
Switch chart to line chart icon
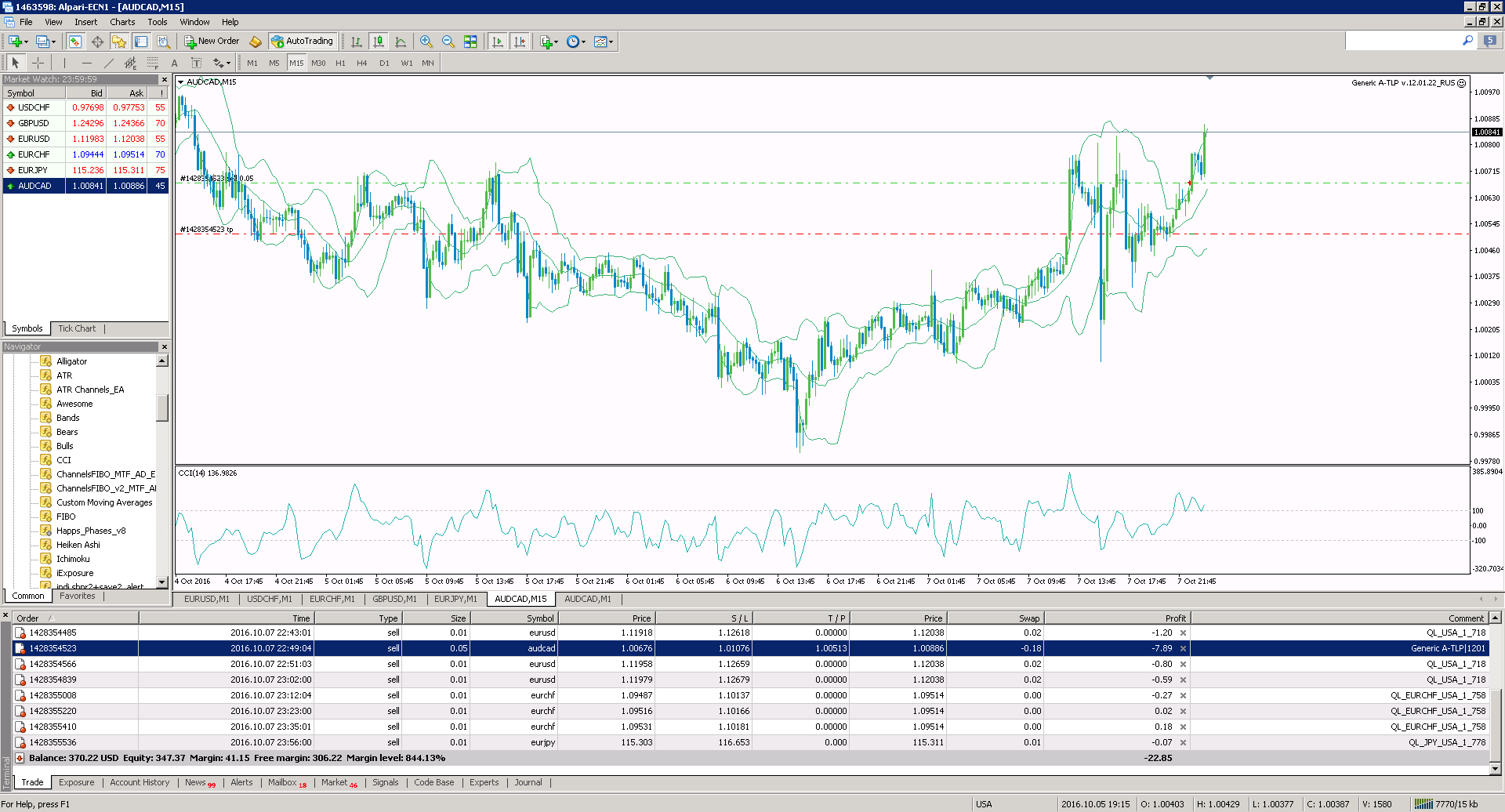click(x=401, y=42)
